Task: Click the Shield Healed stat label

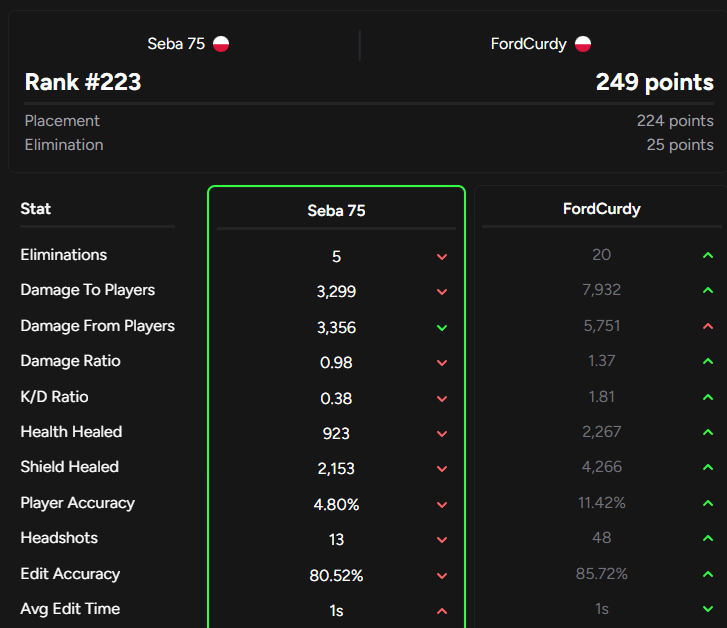Action: coord(70,467)
